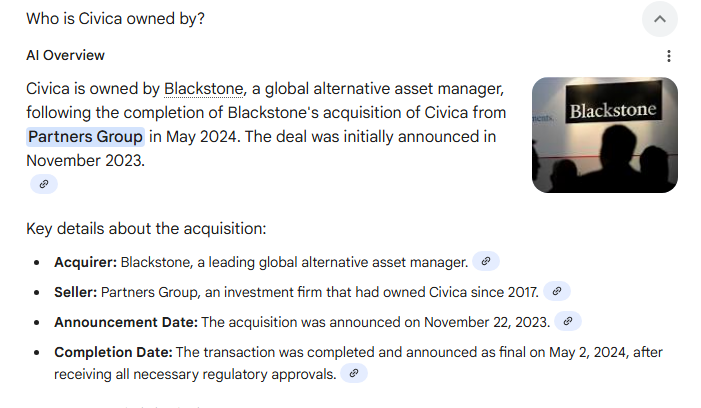Open the Announcement Date bullet's source link icon
The height and width of the screenshot is (408, 701).
click(x=567, y=322)
